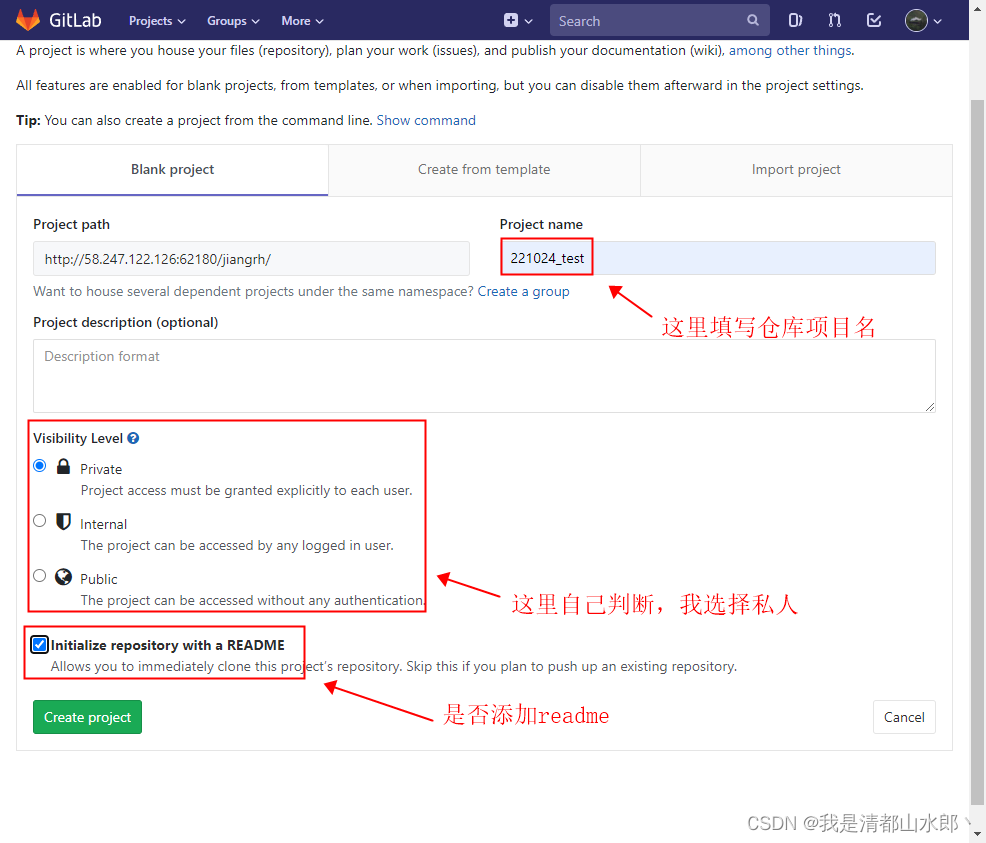Switch to the Import project tab

(x=796, y=169)
